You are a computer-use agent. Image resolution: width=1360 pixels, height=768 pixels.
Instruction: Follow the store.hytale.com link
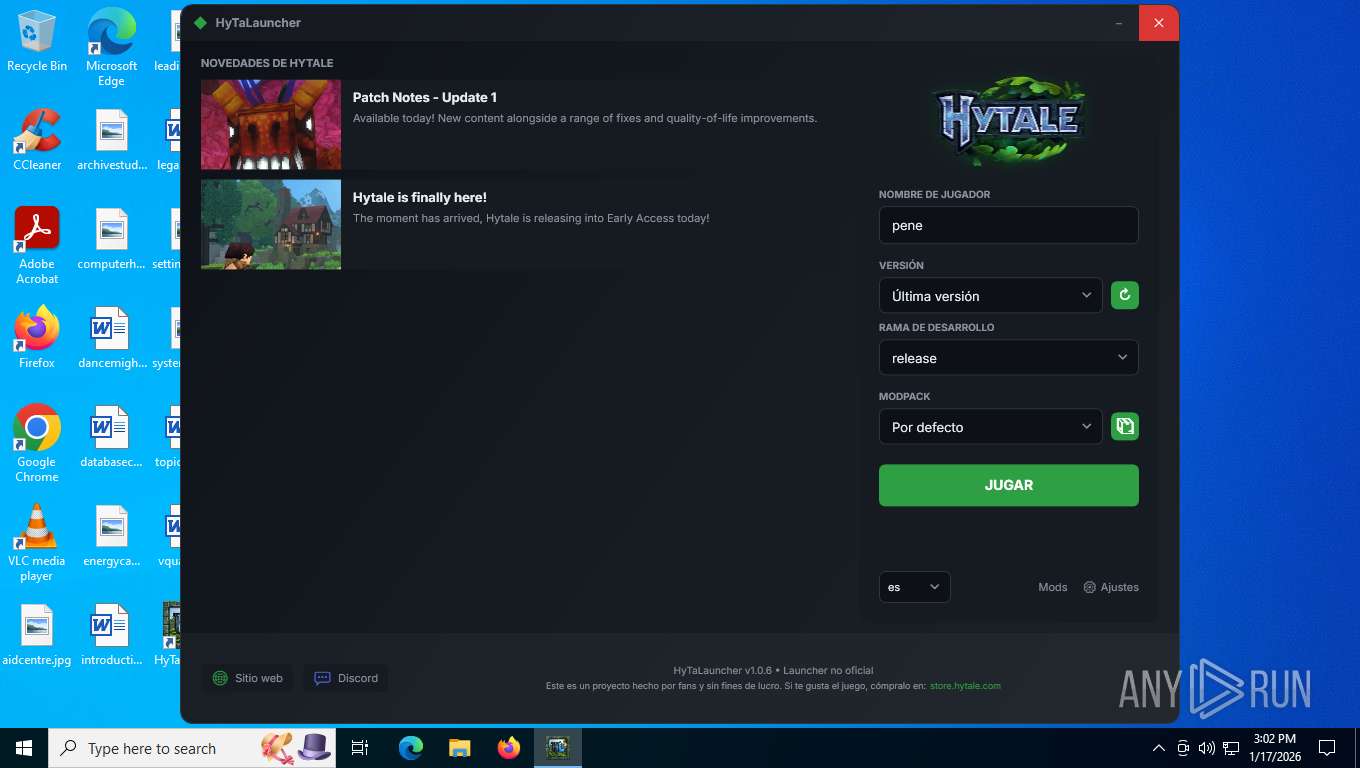[965, 686]
